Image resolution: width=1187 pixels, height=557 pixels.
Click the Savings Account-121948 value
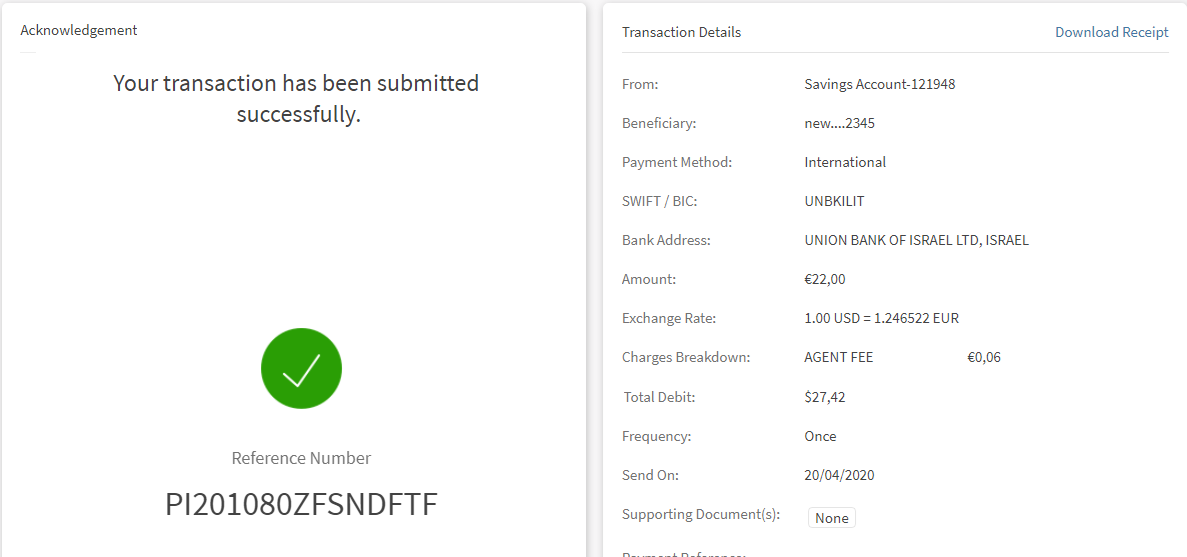click(x=879, y=84)
